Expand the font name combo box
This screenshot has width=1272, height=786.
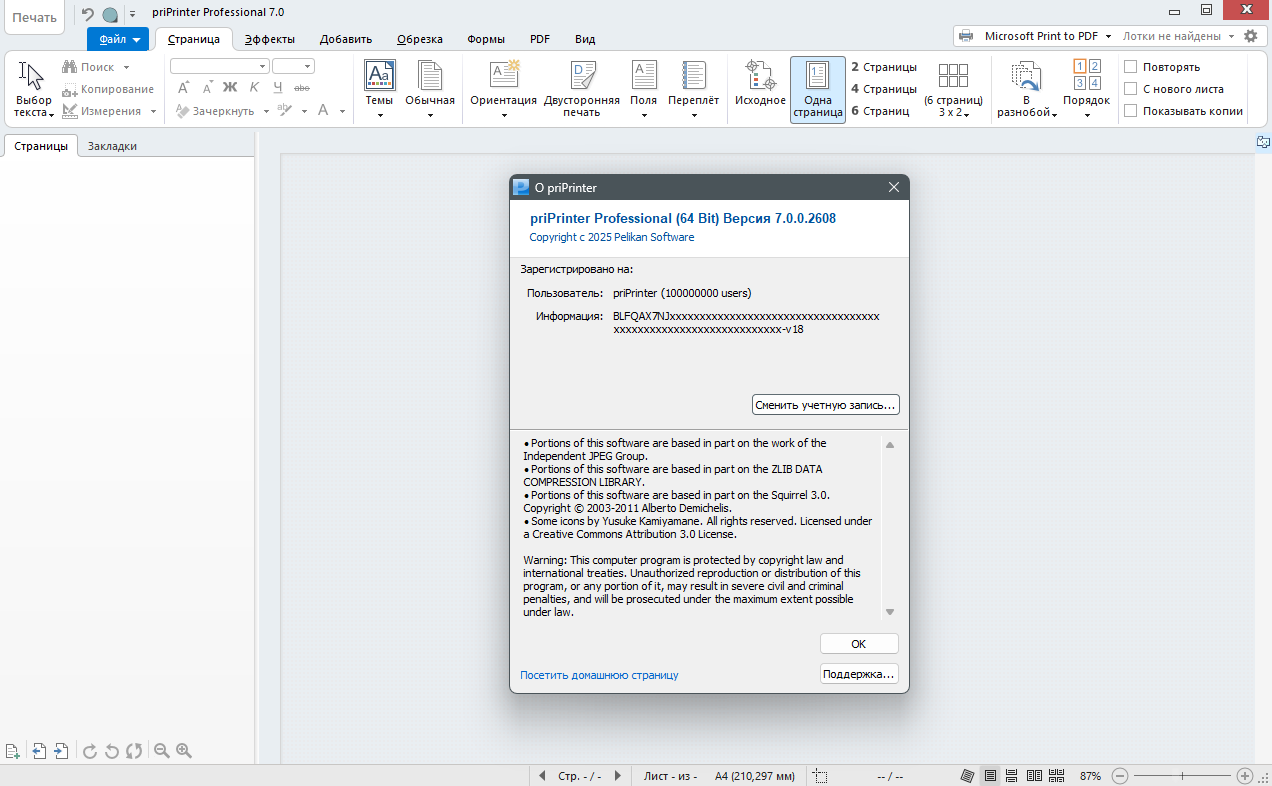click(x=263, y=66)
